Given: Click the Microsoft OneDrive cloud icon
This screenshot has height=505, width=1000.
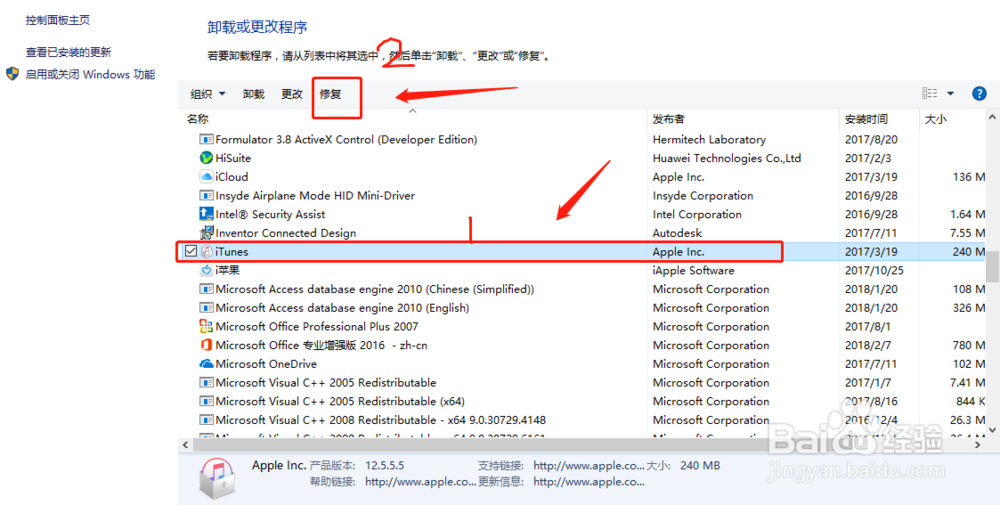Looking at the screenshot, I should 206,363.
